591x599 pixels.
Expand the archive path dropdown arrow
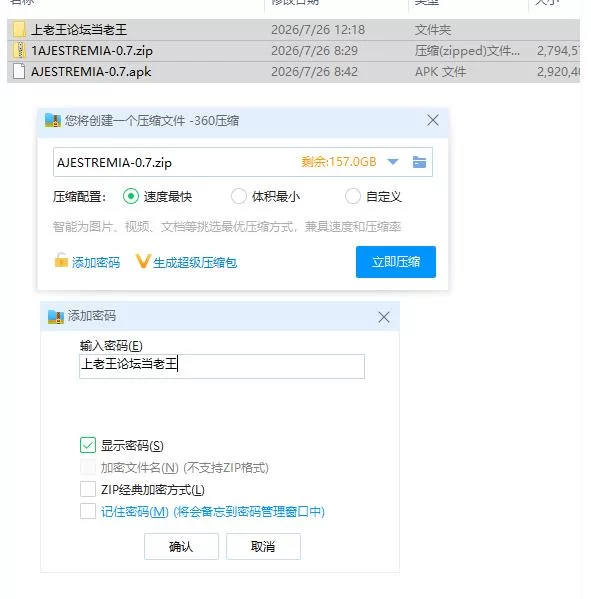(x=393, y=162)
